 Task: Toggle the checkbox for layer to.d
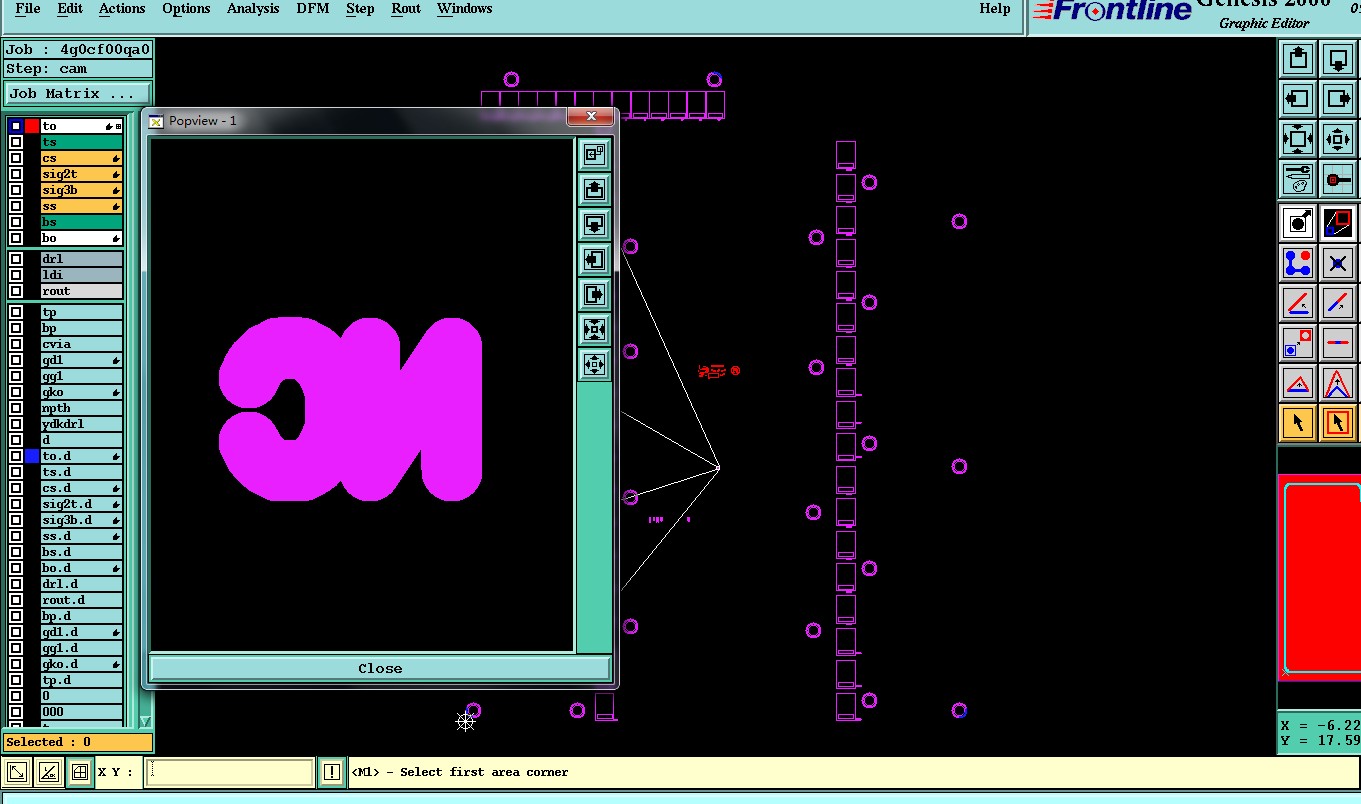point(16,456)
